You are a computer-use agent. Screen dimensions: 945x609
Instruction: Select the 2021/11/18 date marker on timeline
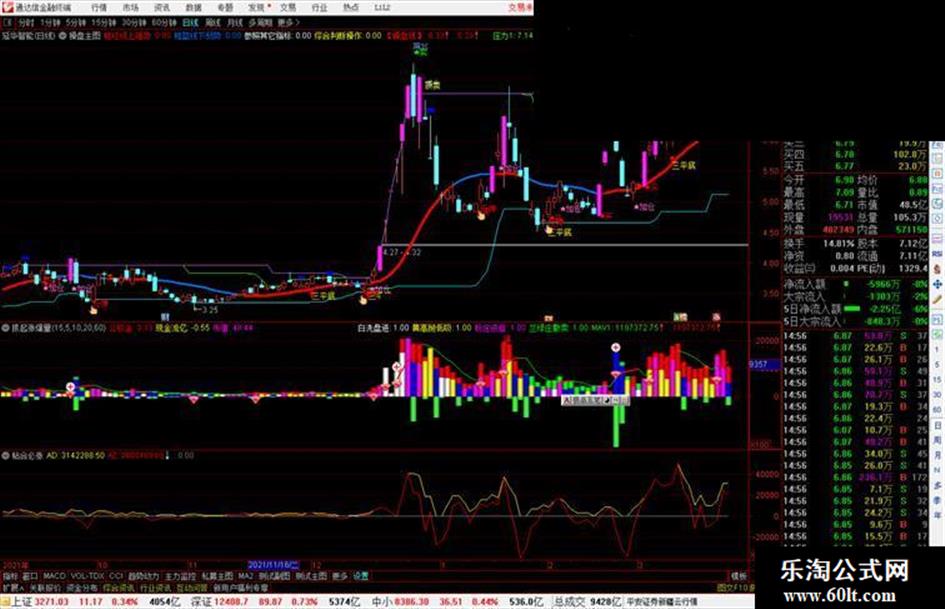(273, 566)
